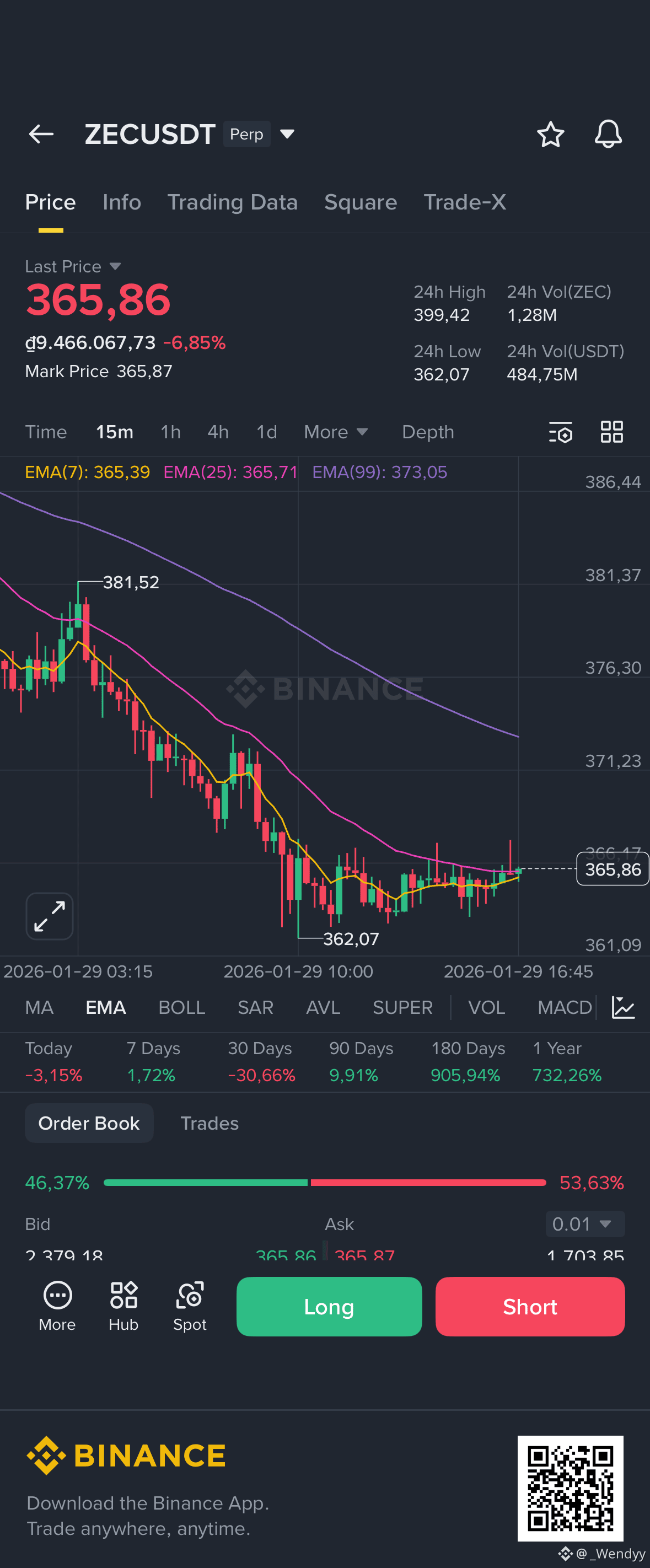Open the chart grid layout icon
This screenshot has width=650, height=1568.
(611, 432)
